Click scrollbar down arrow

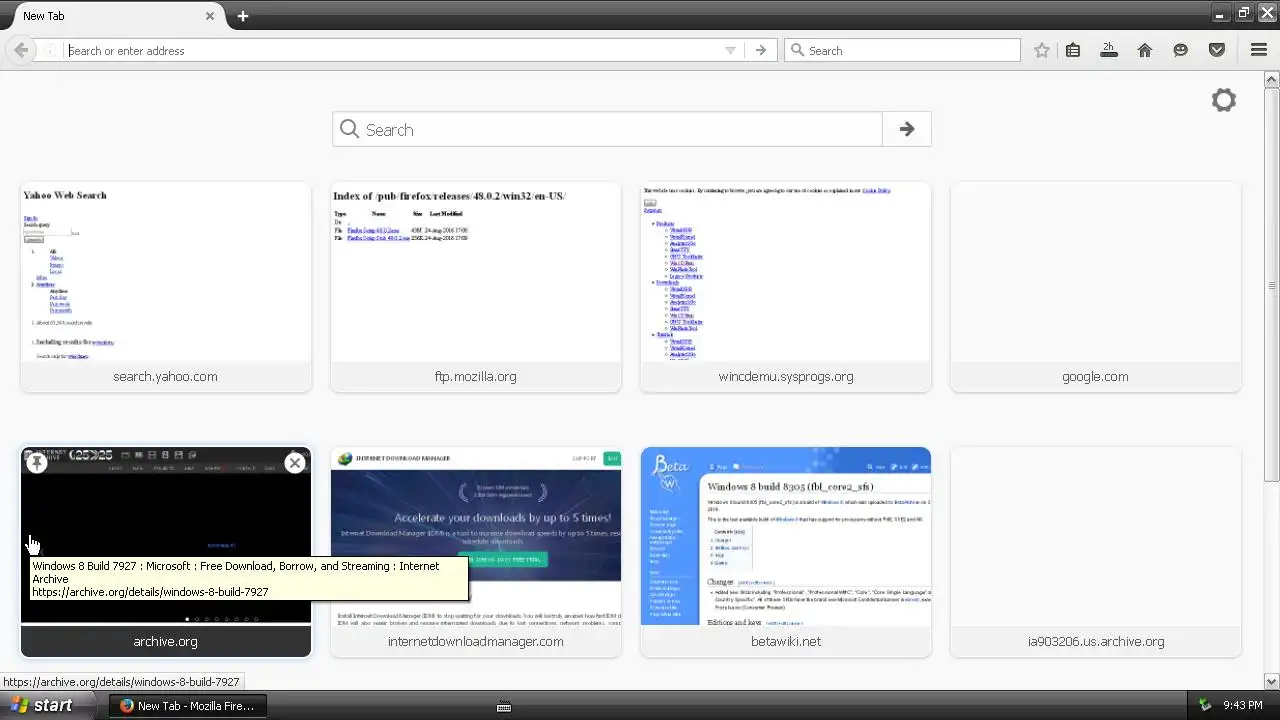pos(1272,682)
